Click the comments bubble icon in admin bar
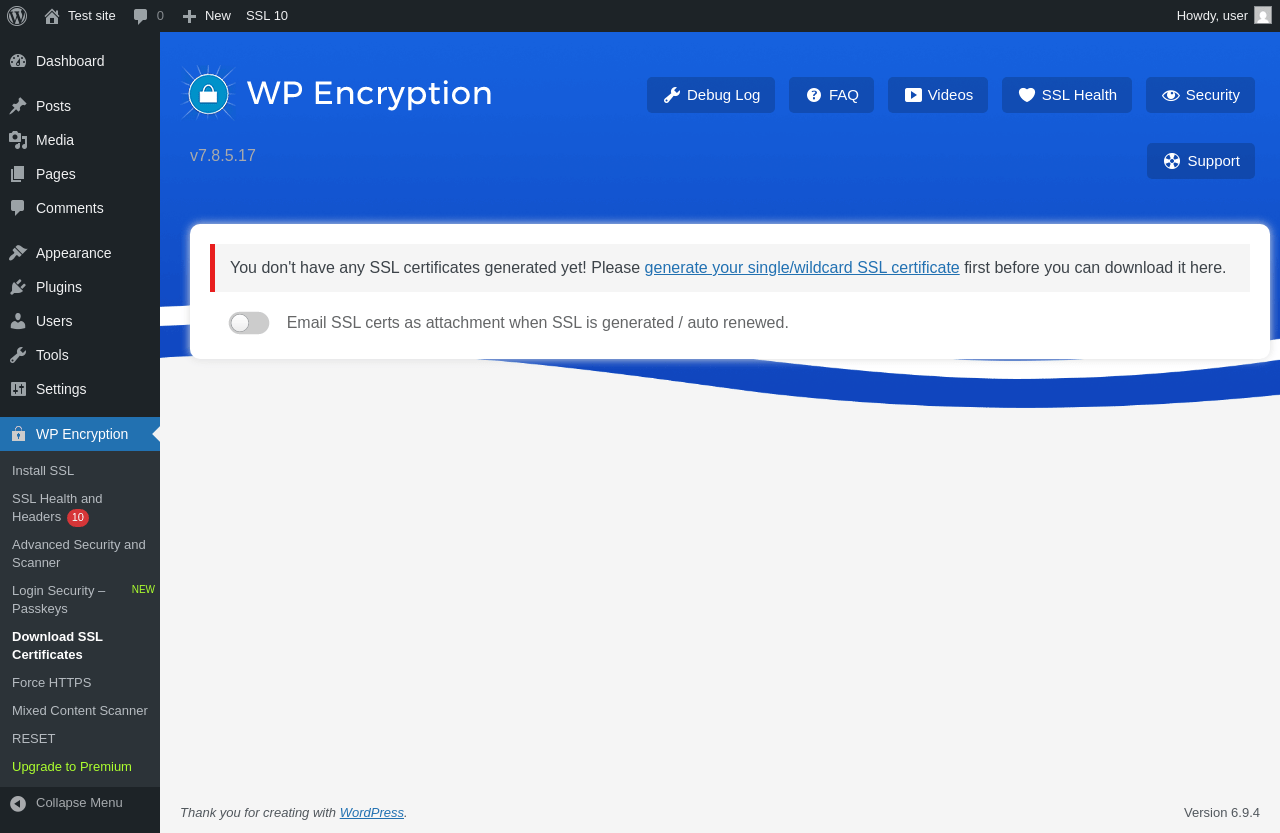The height and width of the screenshot is (833, 1280). tap(141, 16)
